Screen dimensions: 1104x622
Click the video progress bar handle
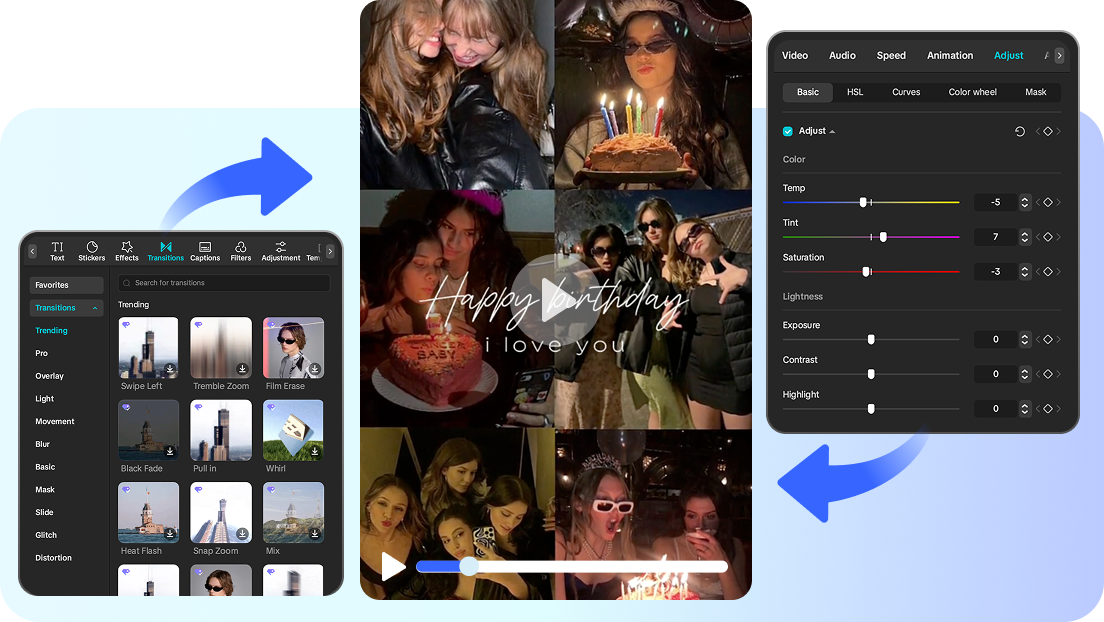(x=469, y=566)
